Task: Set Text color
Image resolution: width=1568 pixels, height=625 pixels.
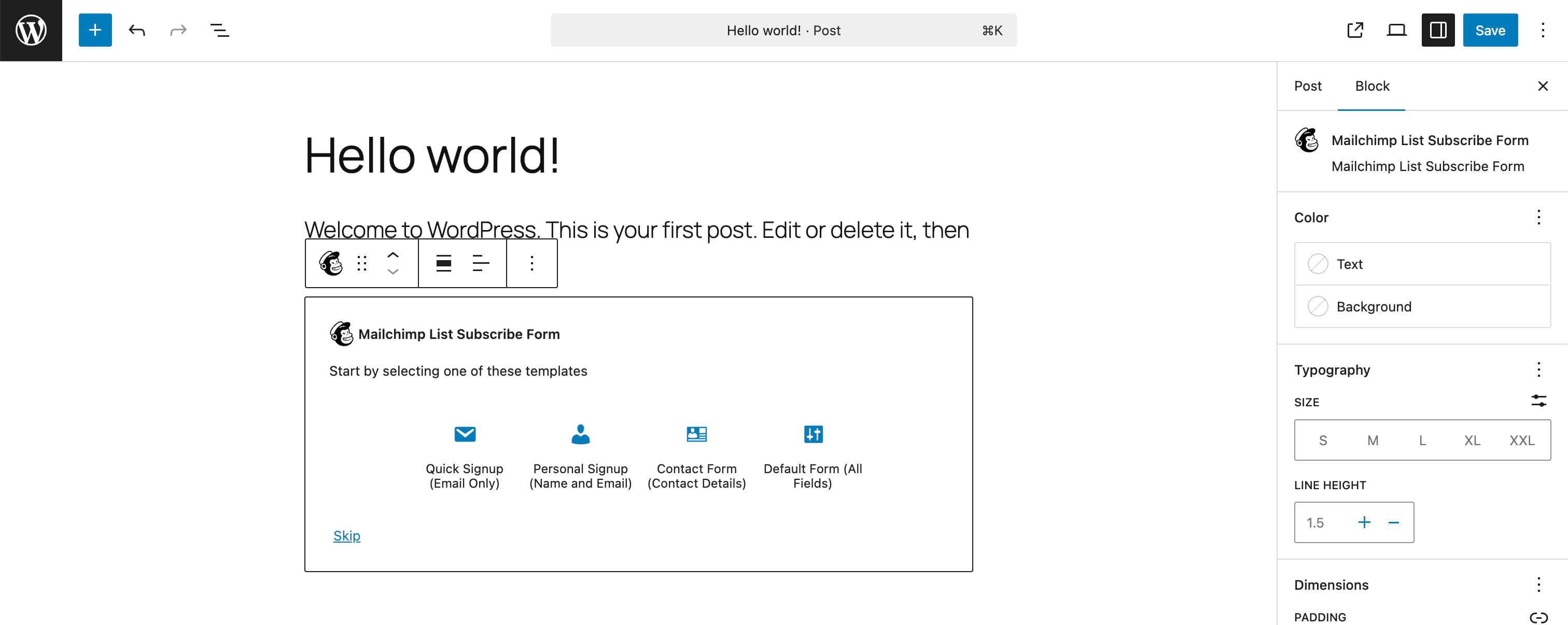Action: point(1422,264)
